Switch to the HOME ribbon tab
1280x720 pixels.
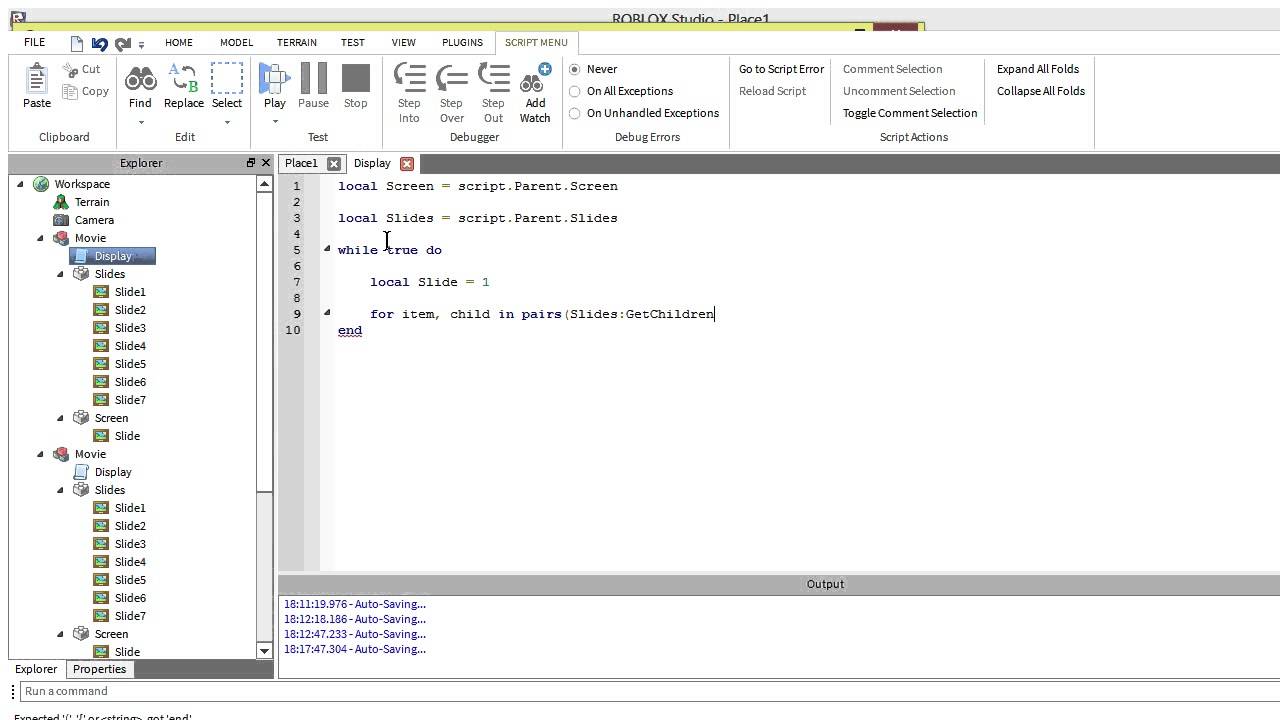click(x=179, y=42)
